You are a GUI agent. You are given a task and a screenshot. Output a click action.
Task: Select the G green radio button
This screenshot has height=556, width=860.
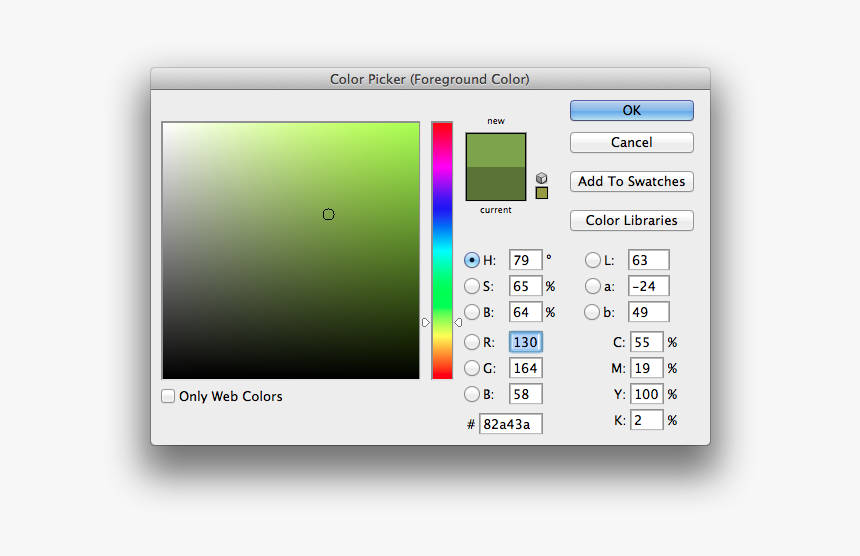point(472,368)
